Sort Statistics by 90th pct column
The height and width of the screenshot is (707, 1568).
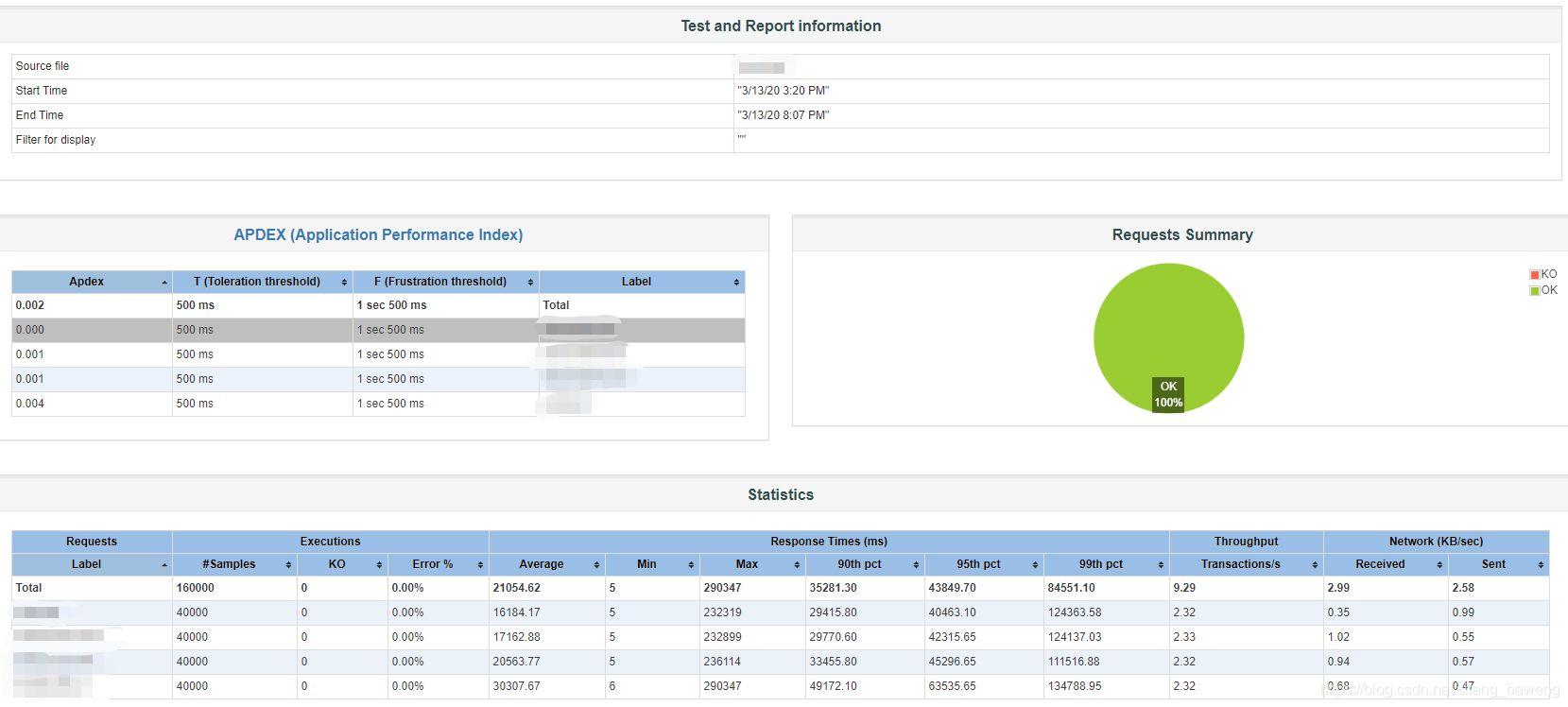pyautogui.click(x=865, y=564)
